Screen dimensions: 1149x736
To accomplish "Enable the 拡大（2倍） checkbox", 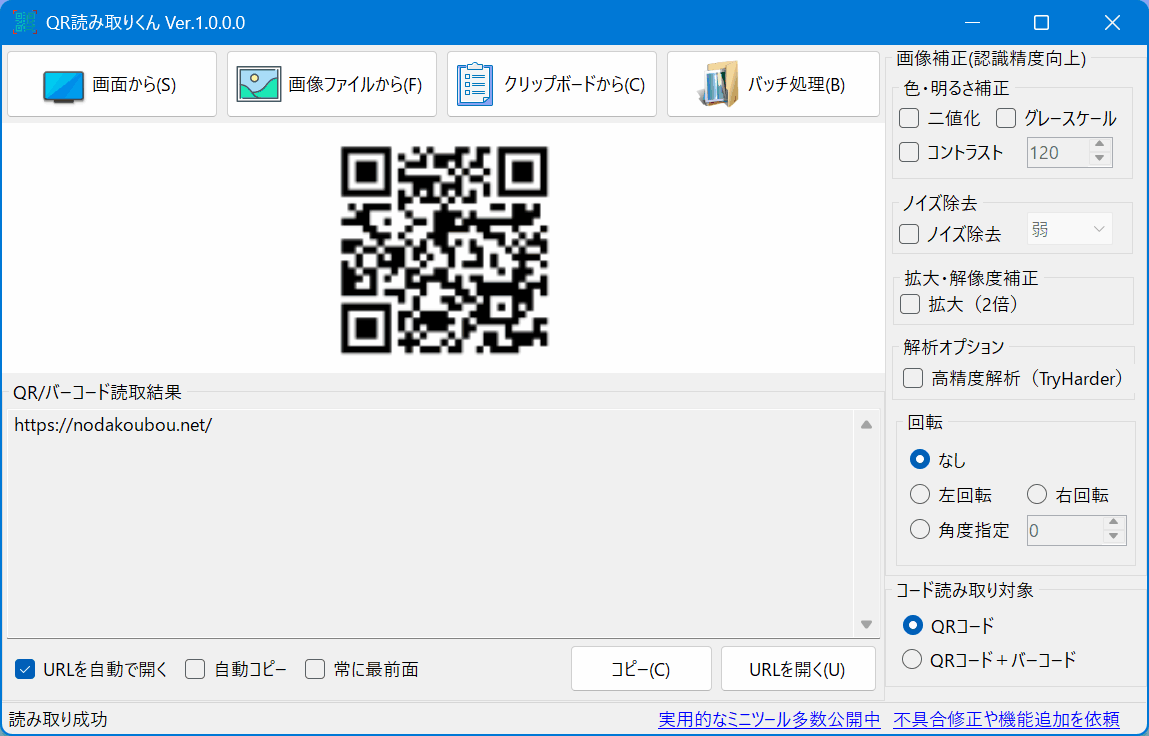I will coord(909,304).
